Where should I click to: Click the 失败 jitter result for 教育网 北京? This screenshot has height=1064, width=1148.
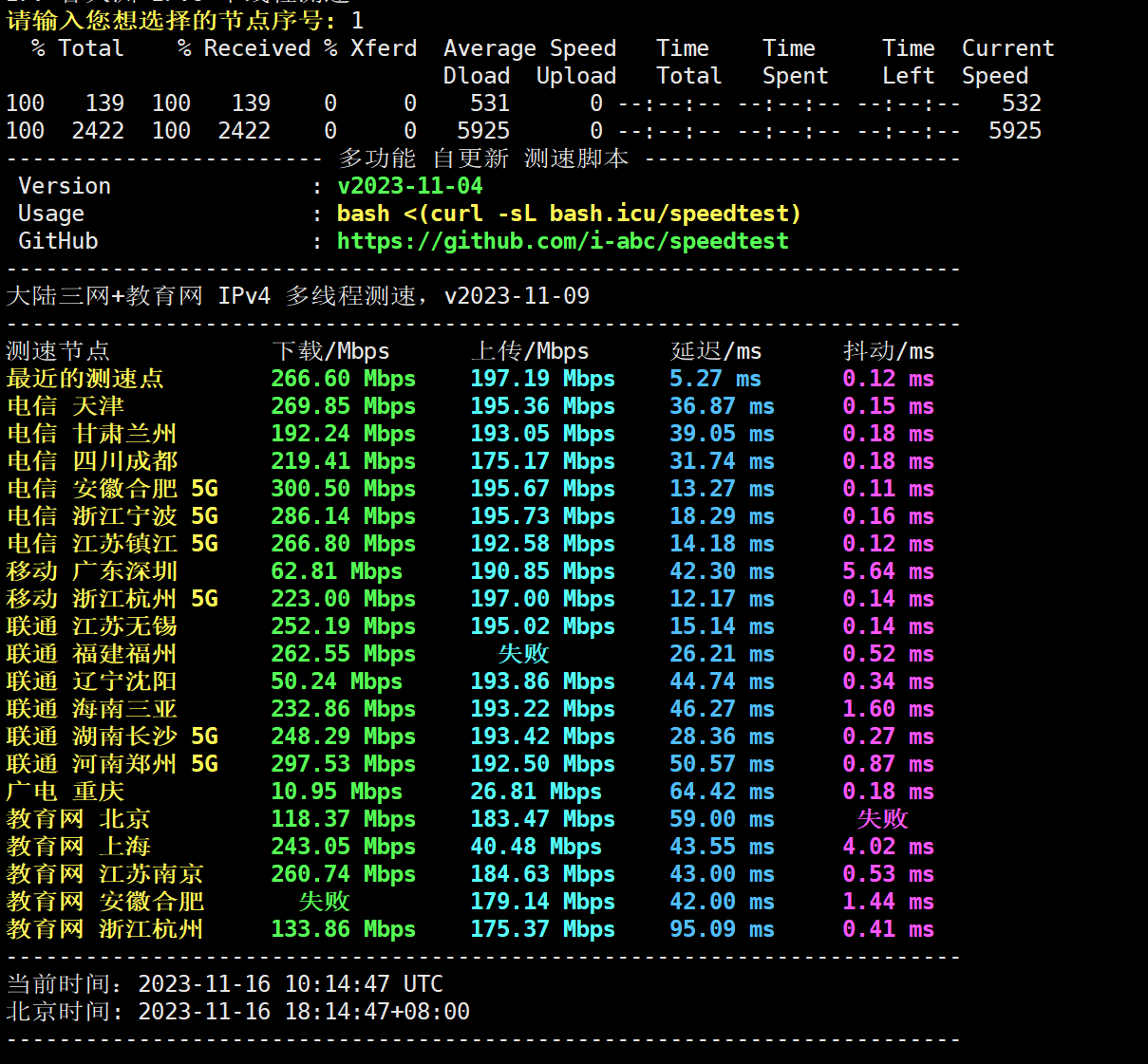click(x=882, y=819)
